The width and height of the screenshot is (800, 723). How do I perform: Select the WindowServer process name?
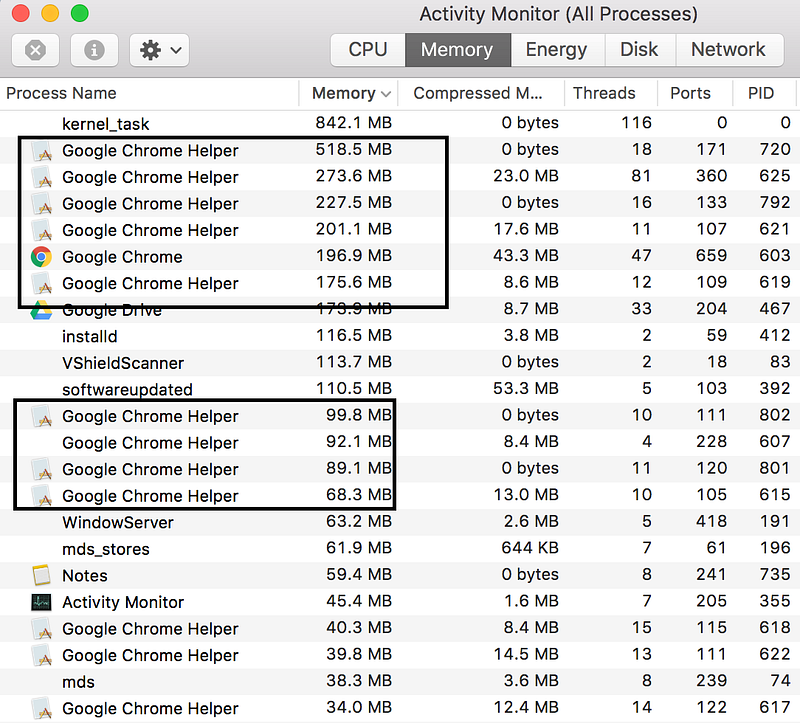(x=118, y=522)
